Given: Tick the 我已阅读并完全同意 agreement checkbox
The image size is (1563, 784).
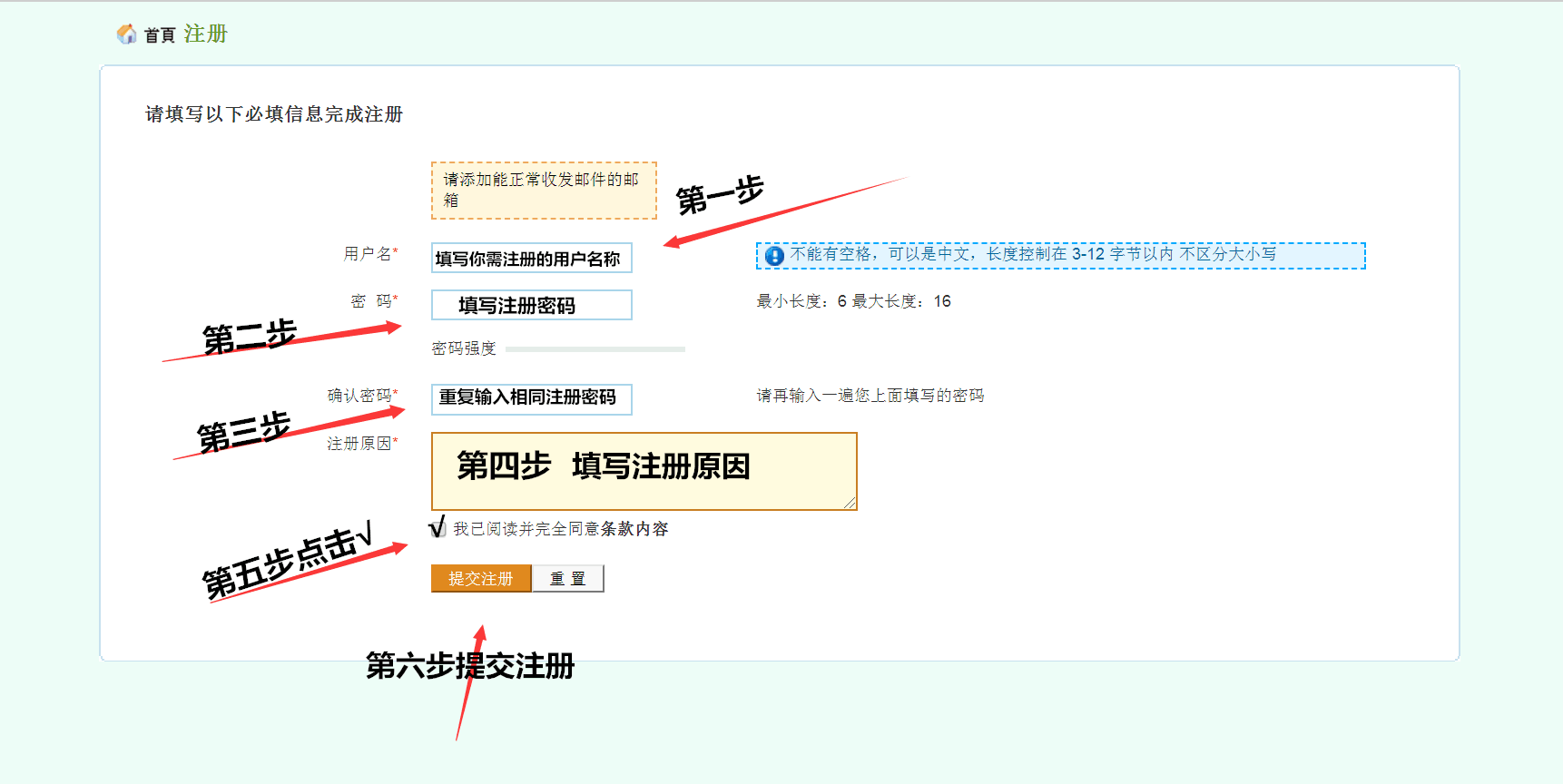Looking at the screenshot, I should pos(438,529).
